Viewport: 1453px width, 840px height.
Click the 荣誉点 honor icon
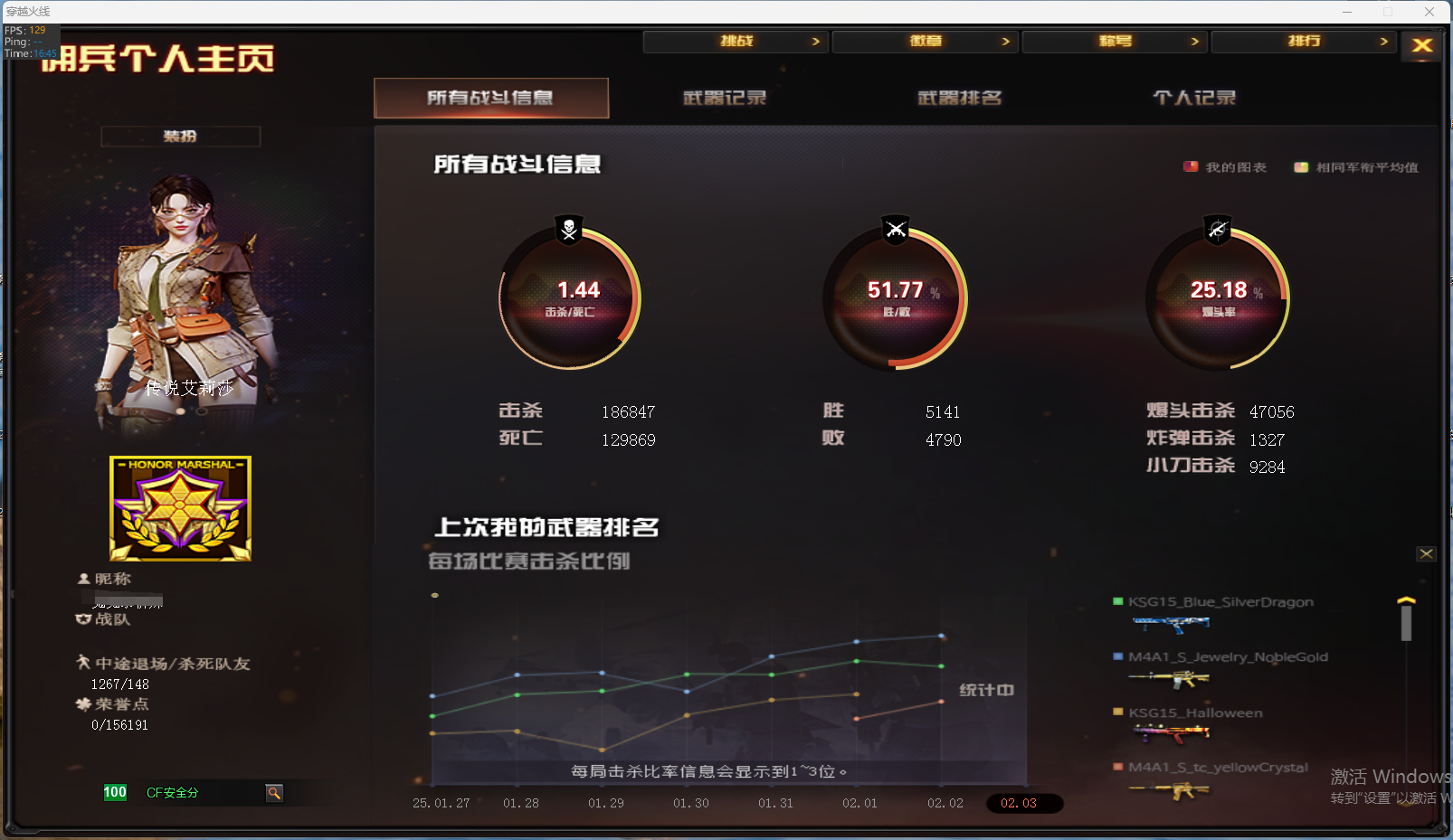click(x=83, y=703)
